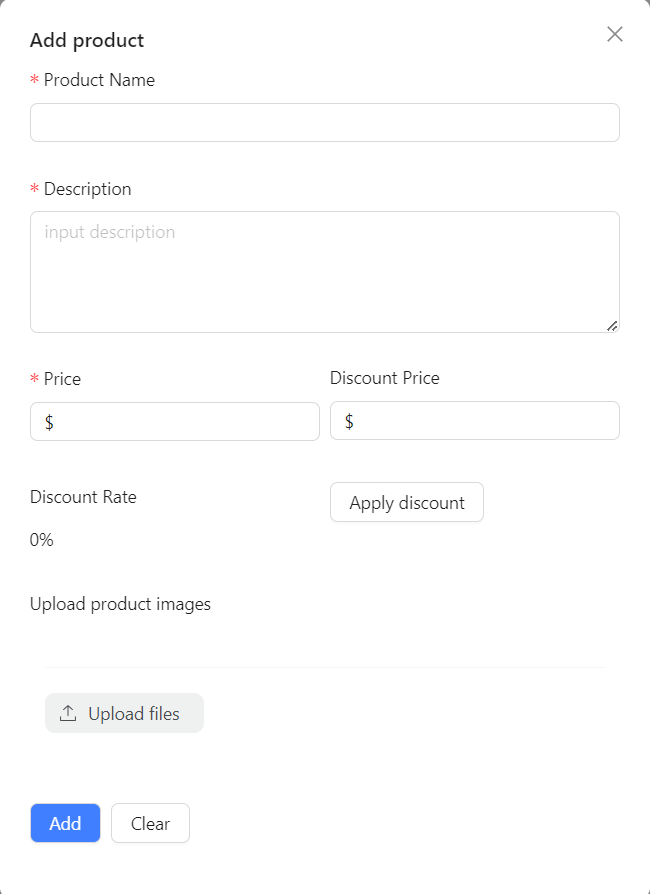Click the 0% discount rate value
650x894 pixels.
coord(42,540)
